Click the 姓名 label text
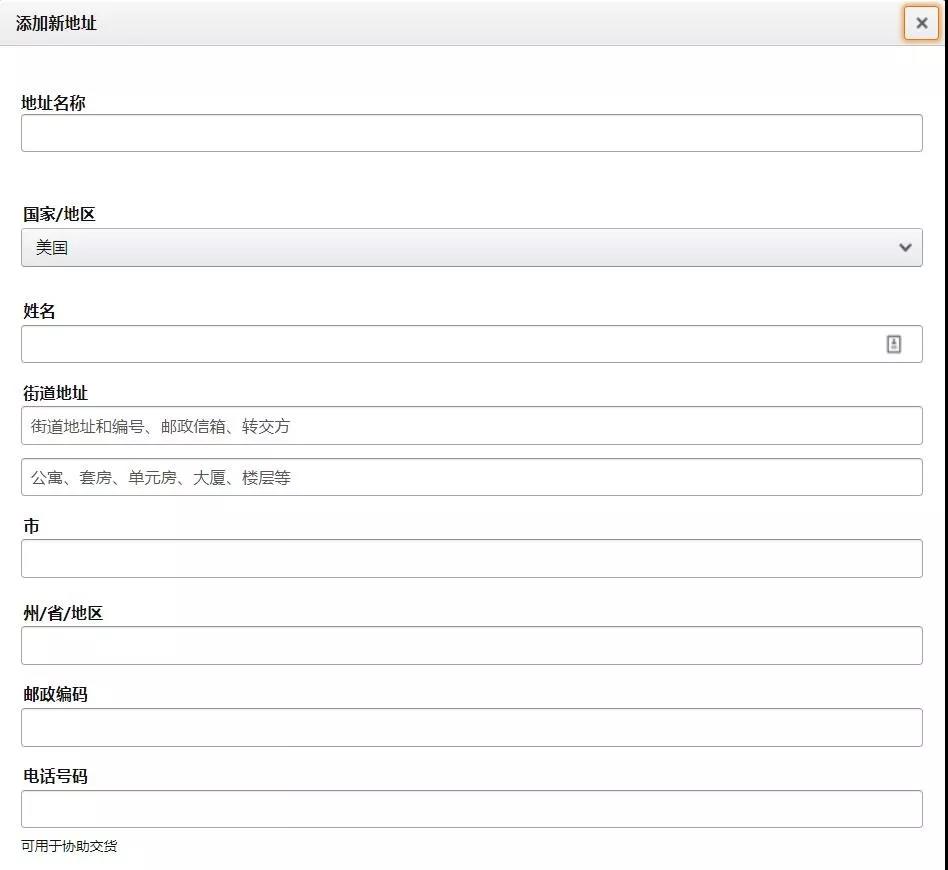Image resolution: width=948 pixels, height=870 pixels. (x=39, y=312)
